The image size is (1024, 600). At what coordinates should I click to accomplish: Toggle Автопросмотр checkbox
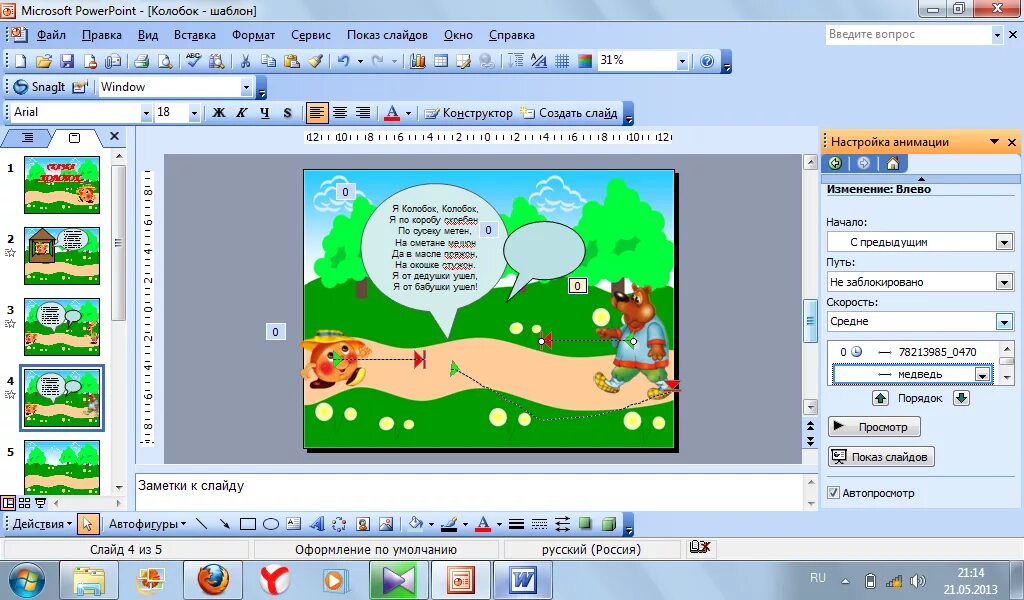coord(833,493)
